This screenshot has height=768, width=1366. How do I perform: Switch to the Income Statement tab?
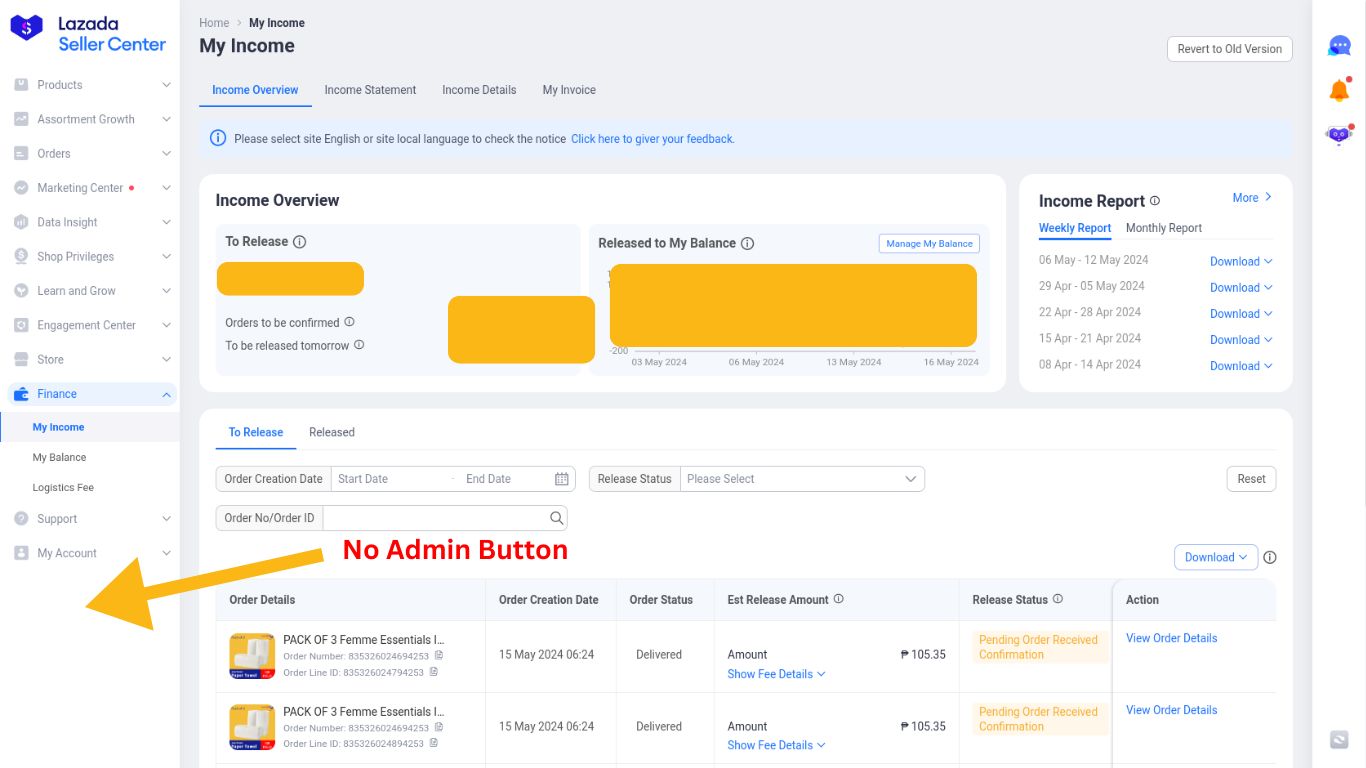pyautogui.click(x=370, y=90)
